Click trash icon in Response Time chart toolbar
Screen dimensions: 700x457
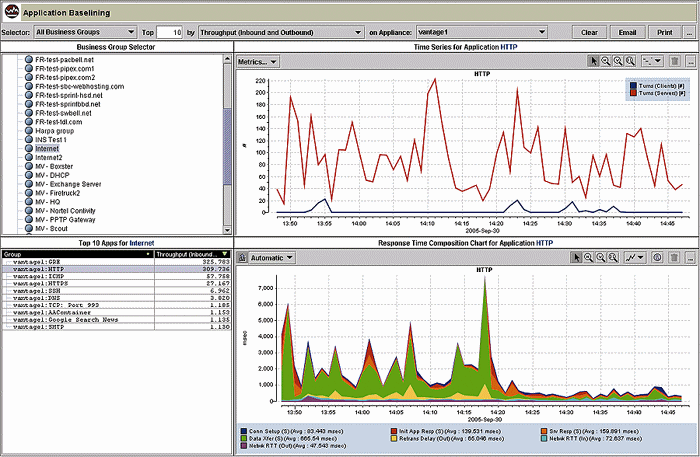674,257
